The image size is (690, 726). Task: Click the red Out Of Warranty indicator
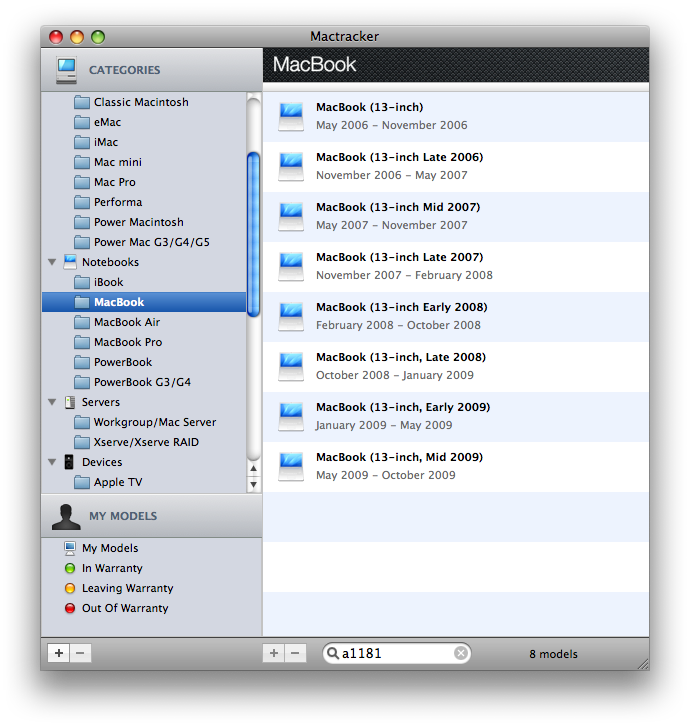pos(70,608)
